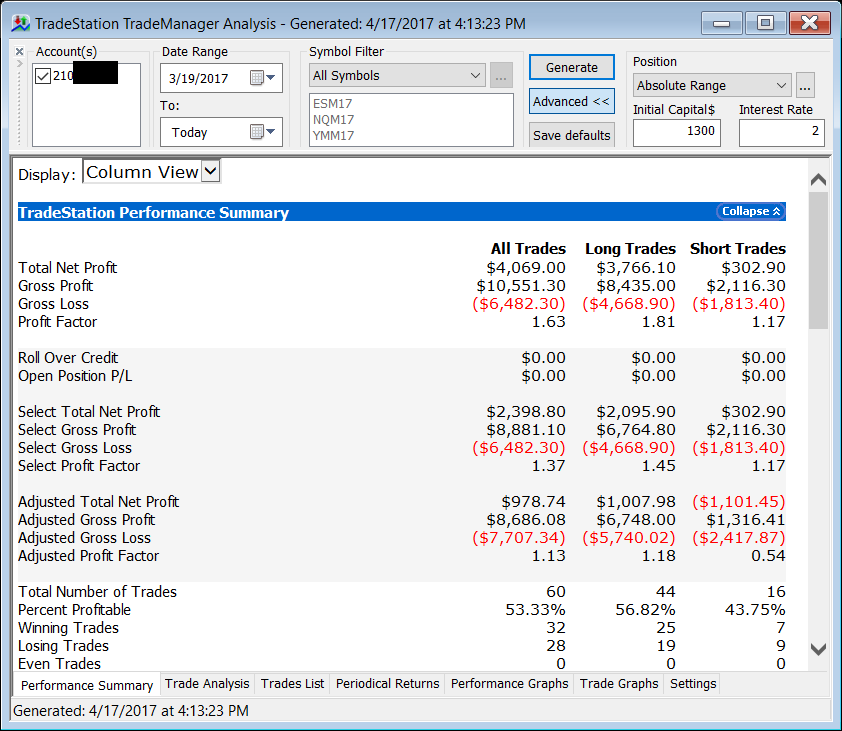The width and height of the screenshot is (842, 731).
Task: Switch to the Trade Analysis tab
Action: point(207,683)
